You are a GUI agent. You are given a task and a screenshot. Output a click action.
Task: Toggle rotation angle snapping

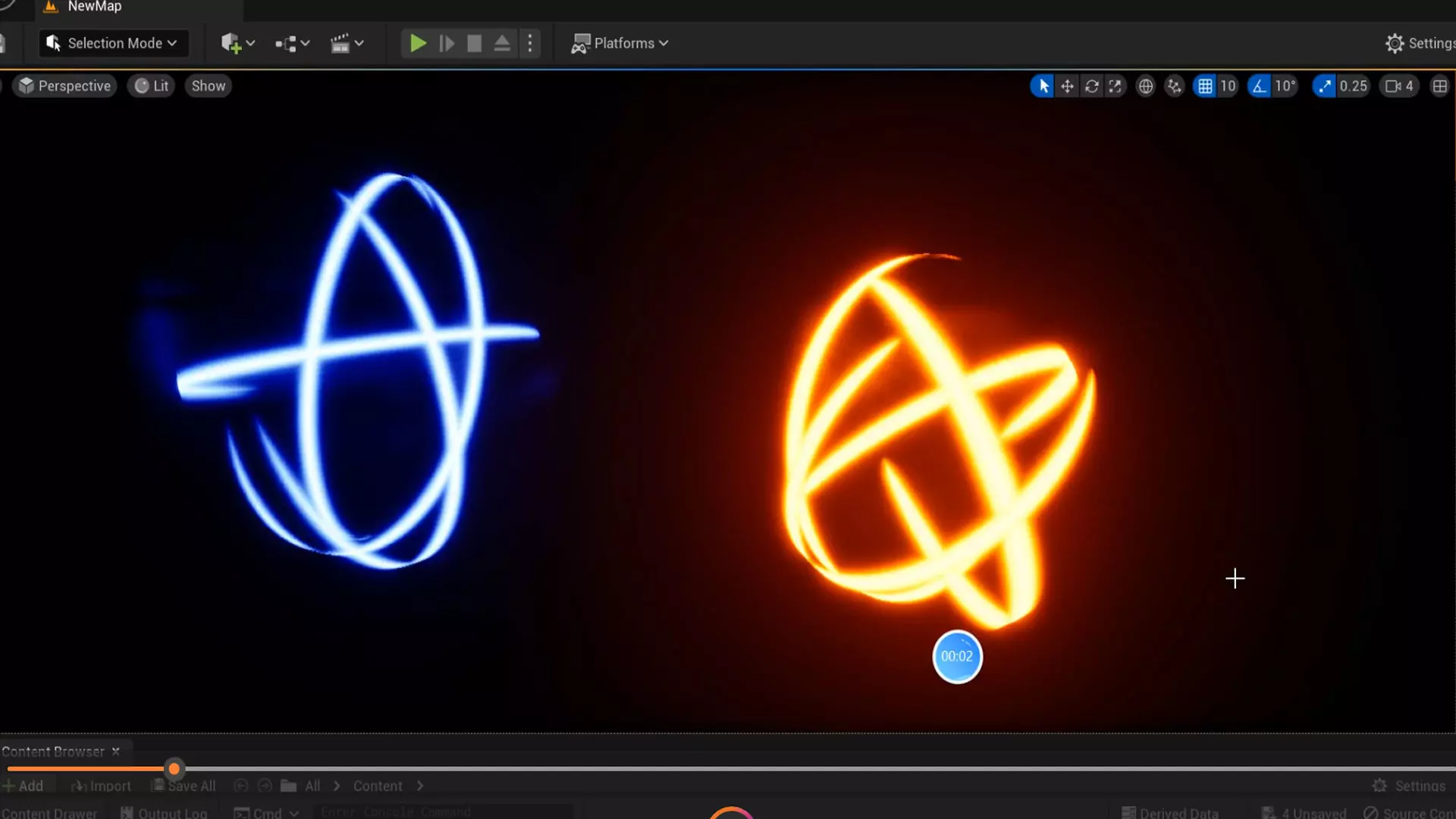pos(1259,86)
